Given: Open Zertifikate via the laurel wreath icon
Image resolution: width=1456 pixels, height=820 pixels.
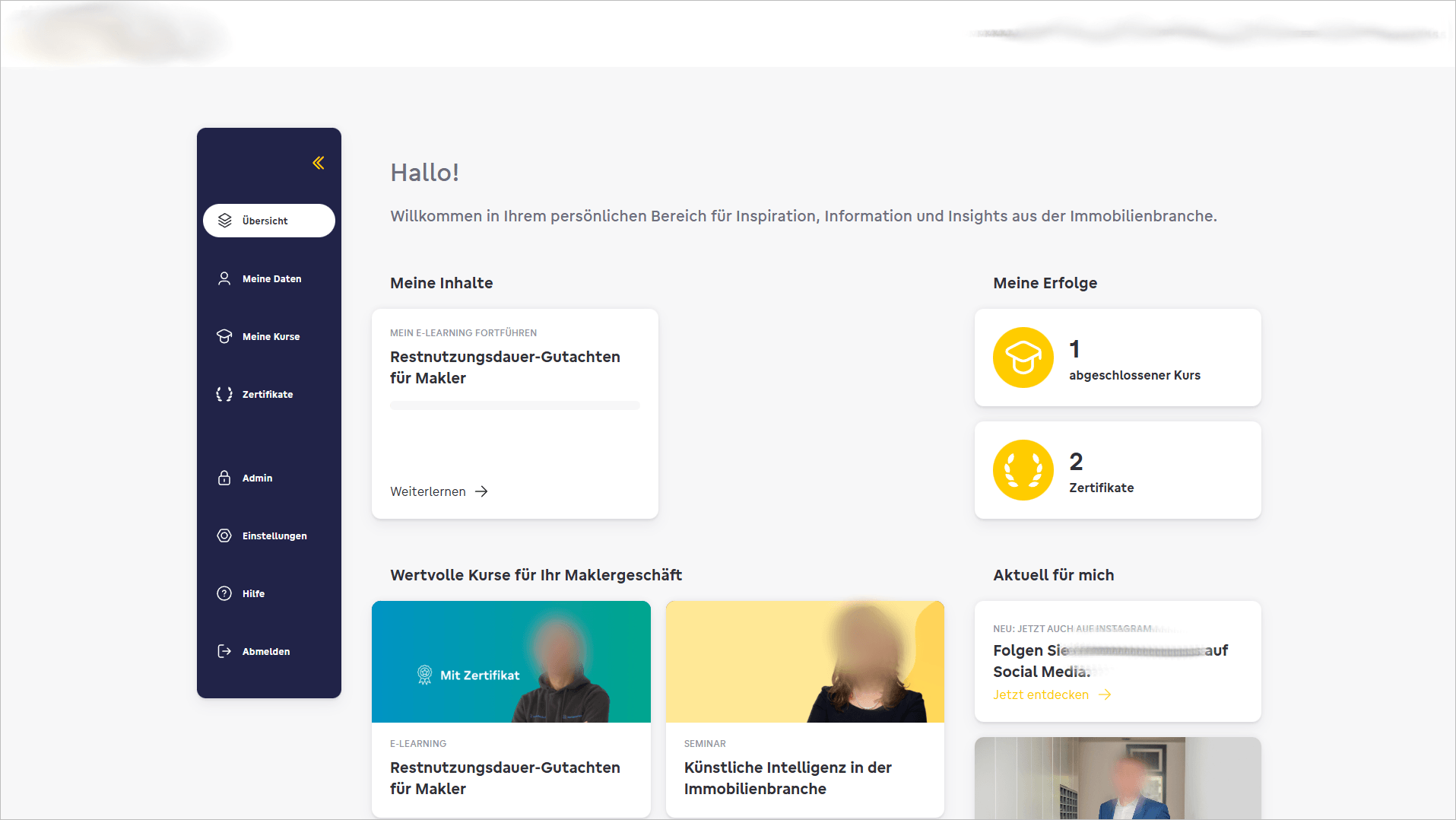Looking at the screenshot, I should 224,394.
